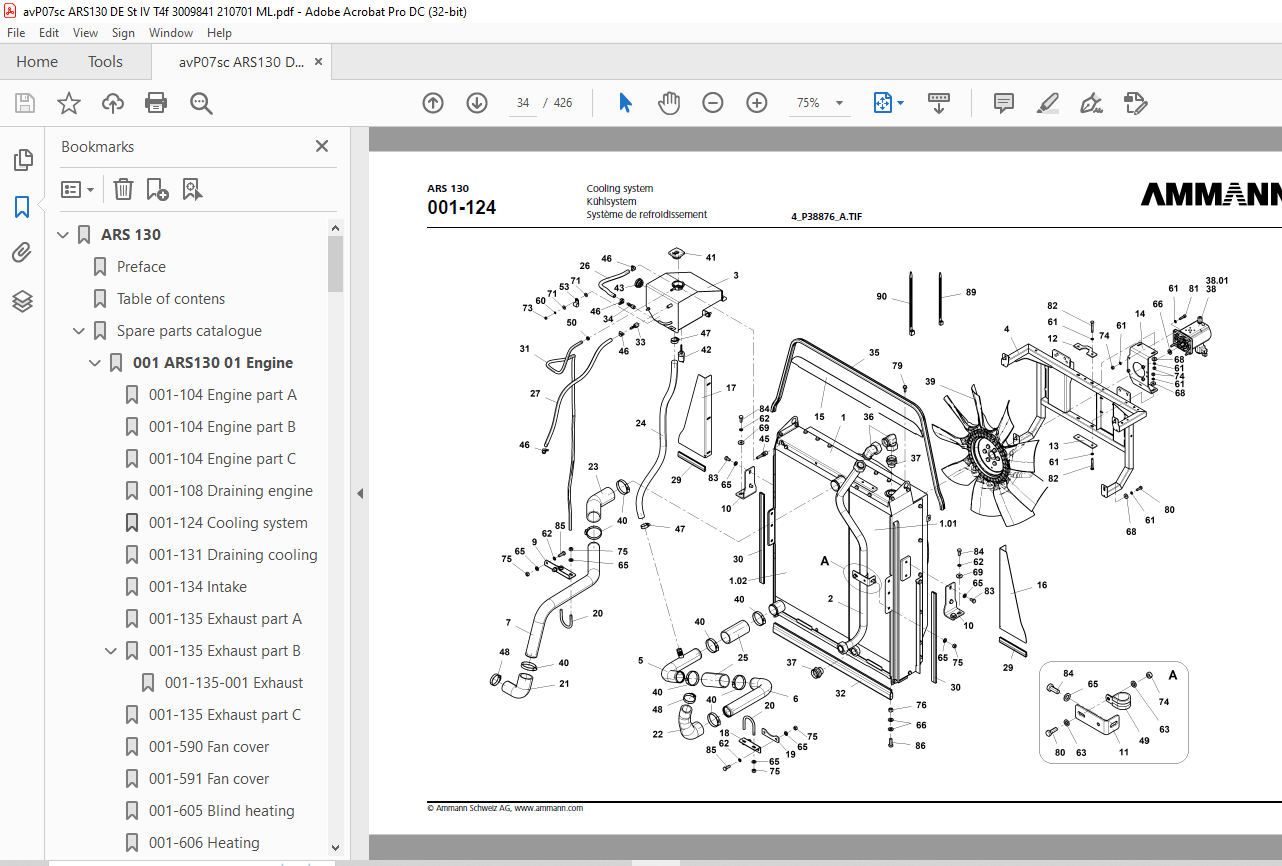Open 001-135 Exhaust part C bookmark
This screenshot has height=866, width=1282.
click(225, 715)
